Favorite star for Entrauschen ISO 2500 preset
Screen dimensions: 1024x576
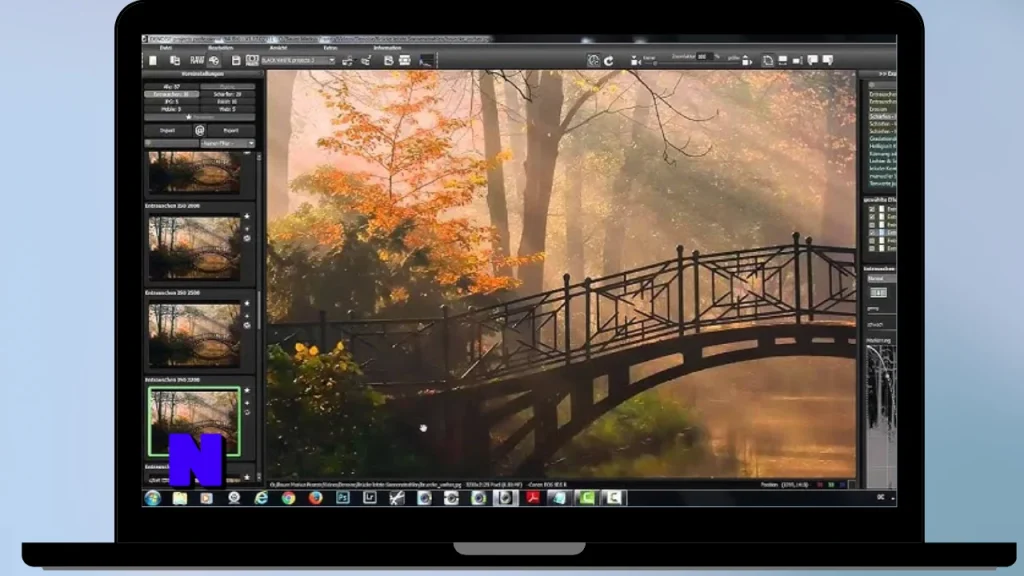tap(247, 303)
